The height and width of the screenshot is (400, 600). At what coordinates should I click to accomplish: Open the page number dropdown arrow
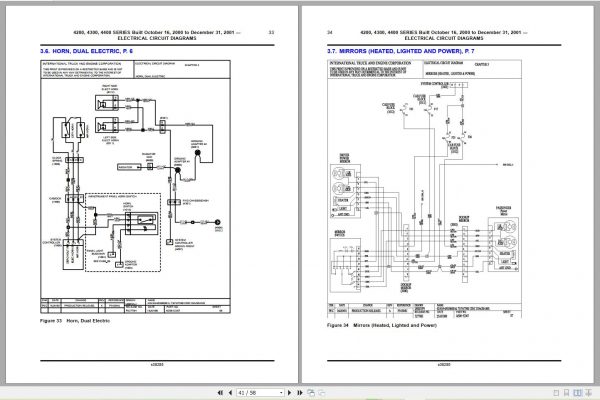[x=281, y=393]
